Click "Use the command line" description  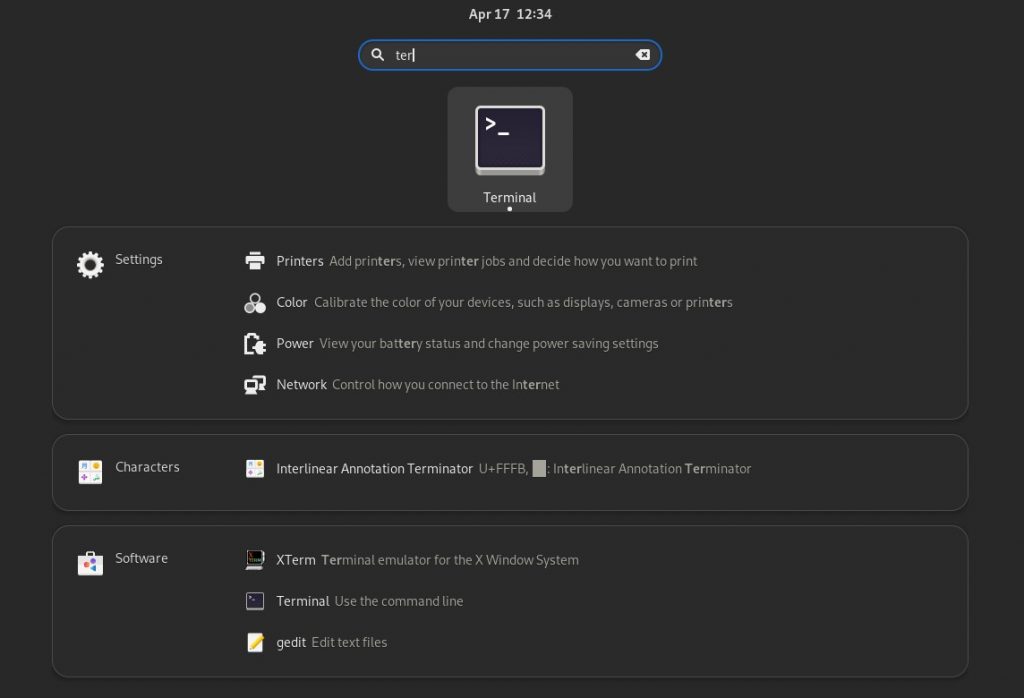click(x=399, y=601)
